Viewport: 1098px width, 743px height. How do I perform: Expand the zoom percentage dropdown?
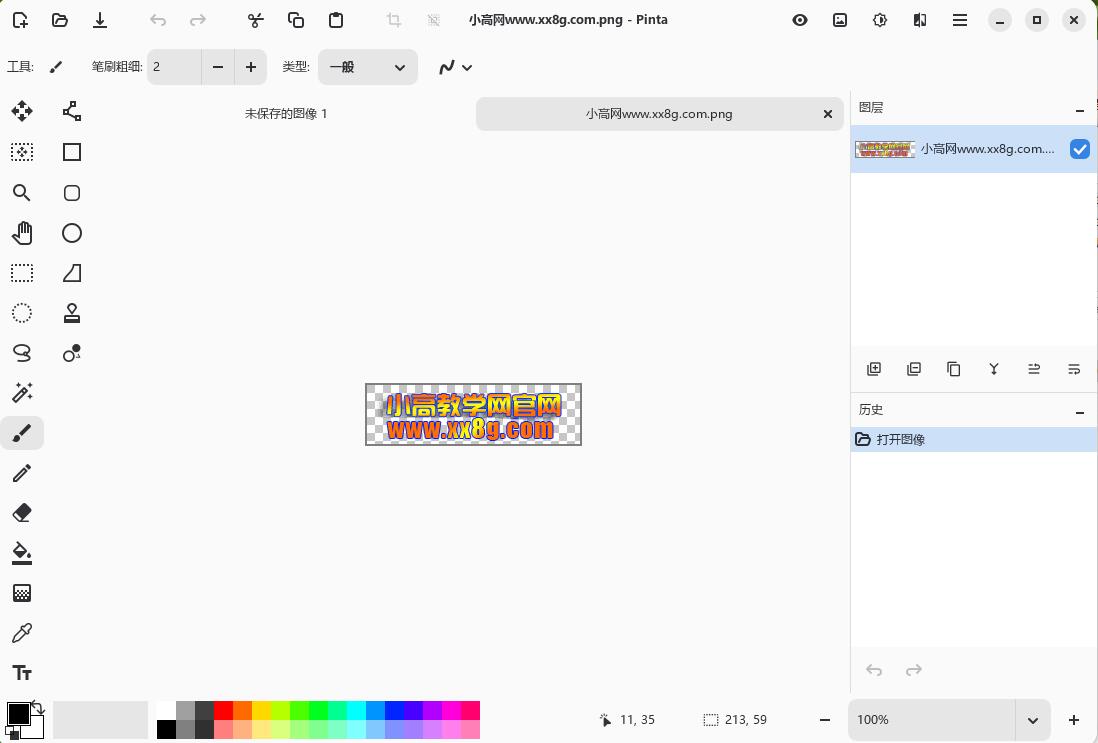[1032, 720]
